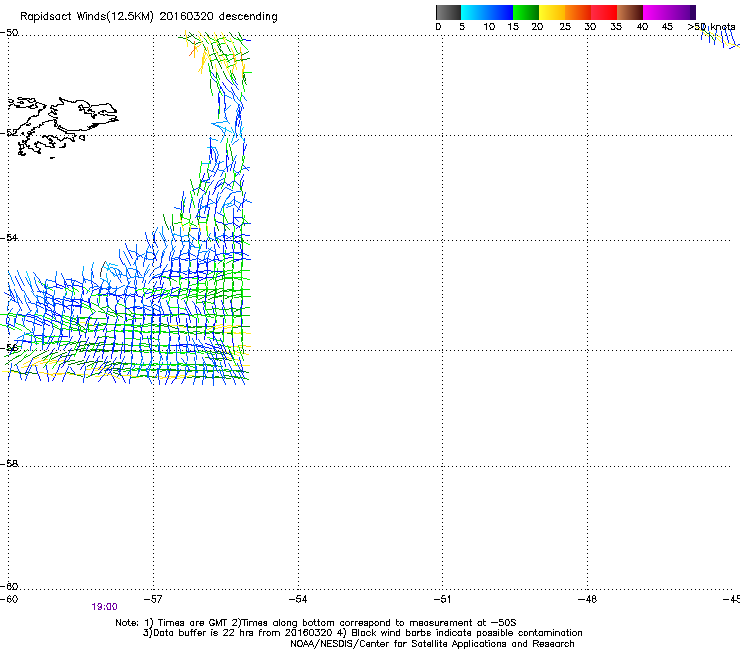Image resolution: width=740 pixels, height=650 pixels.
Task: Click the legend label '40'
Action: [642, 27]
